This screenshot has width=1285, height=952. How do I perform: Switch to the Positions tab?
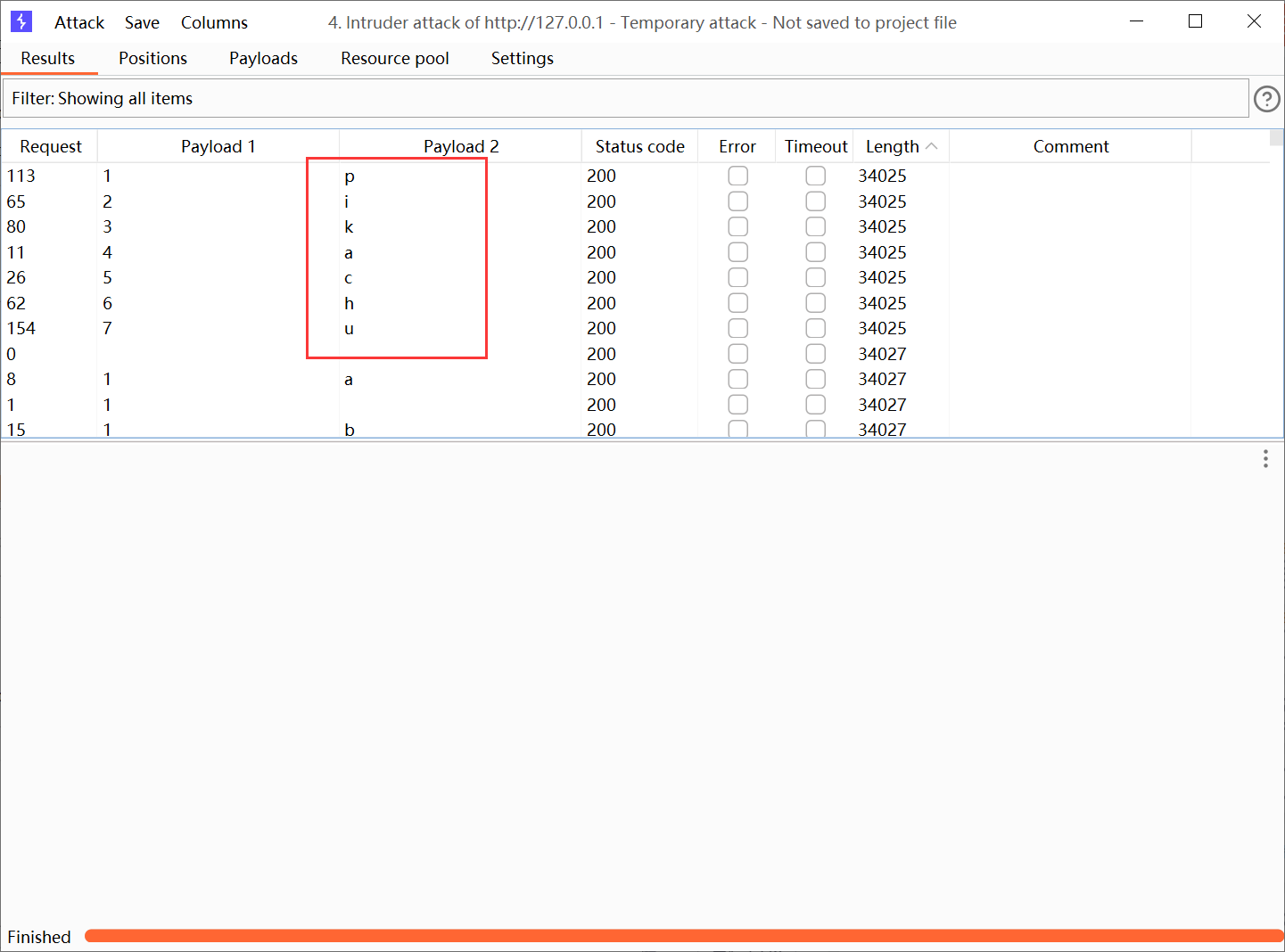152,59
